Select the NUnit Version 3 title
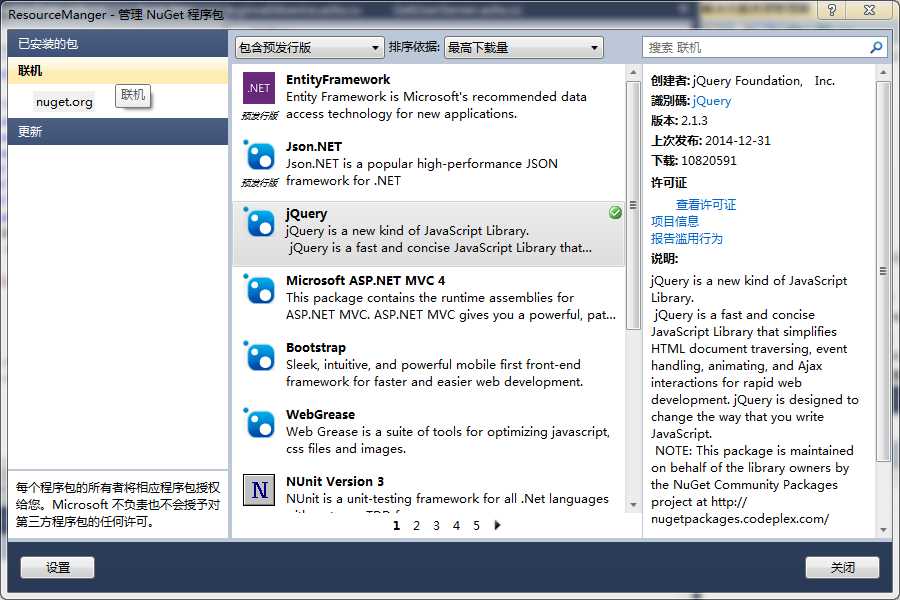 335,481
